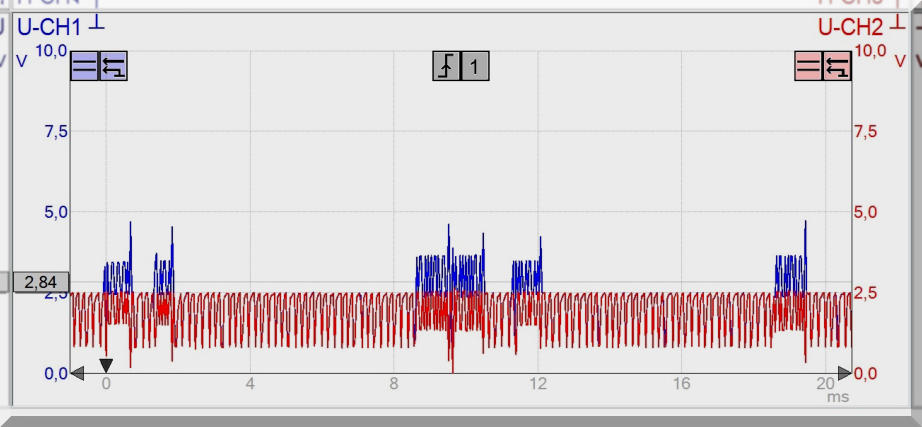Click the blue 5,0 CH1 axis label
Image resolution: width=922 pixels, height=427 pixels.
(51, 212)
